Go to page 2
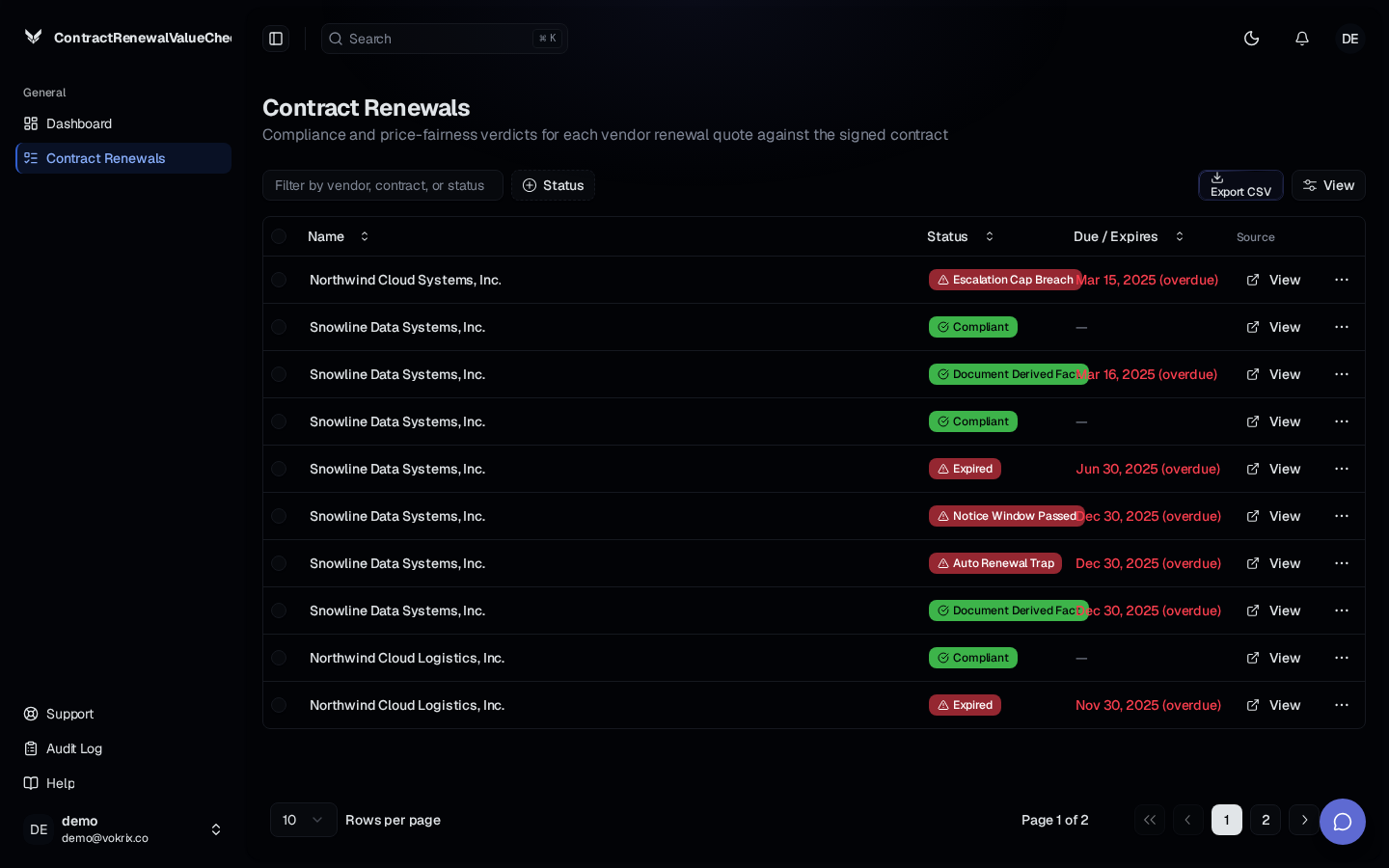The image size is (1389, 868). (1266, 820)
